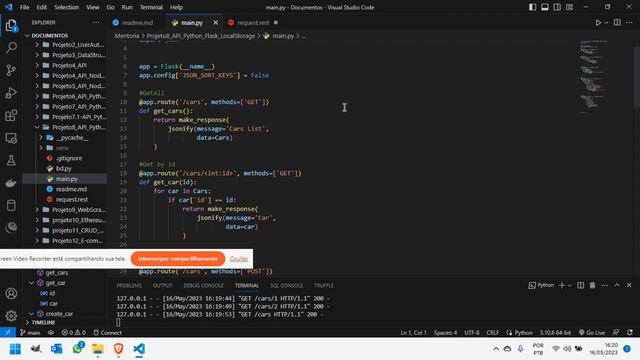This screenshot has width=640, height=360.
Task: Open the Accounts menu icon
Action: pyautogui.click(x=11, y=293)
